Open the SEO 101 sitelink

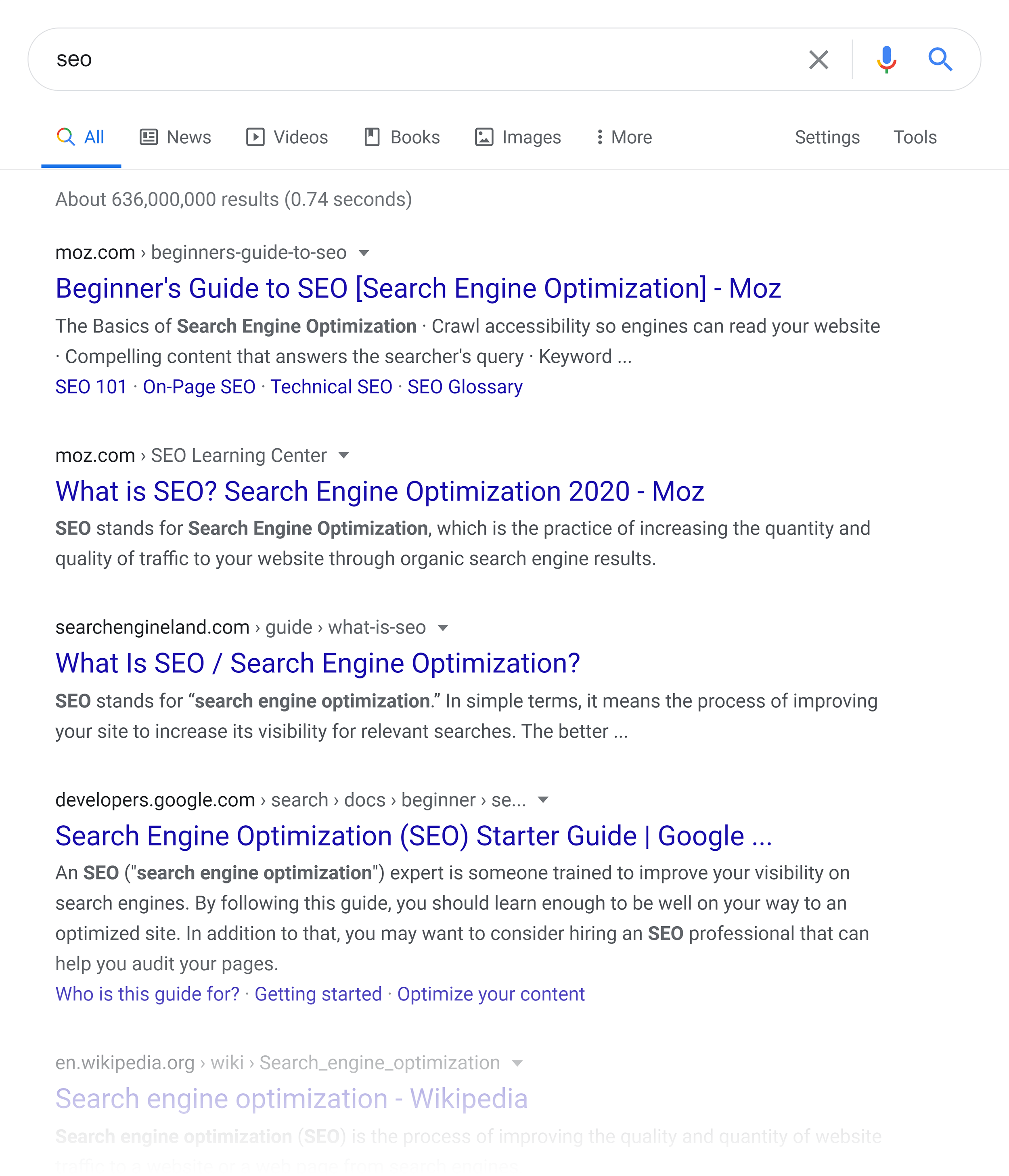coord(91,387)
